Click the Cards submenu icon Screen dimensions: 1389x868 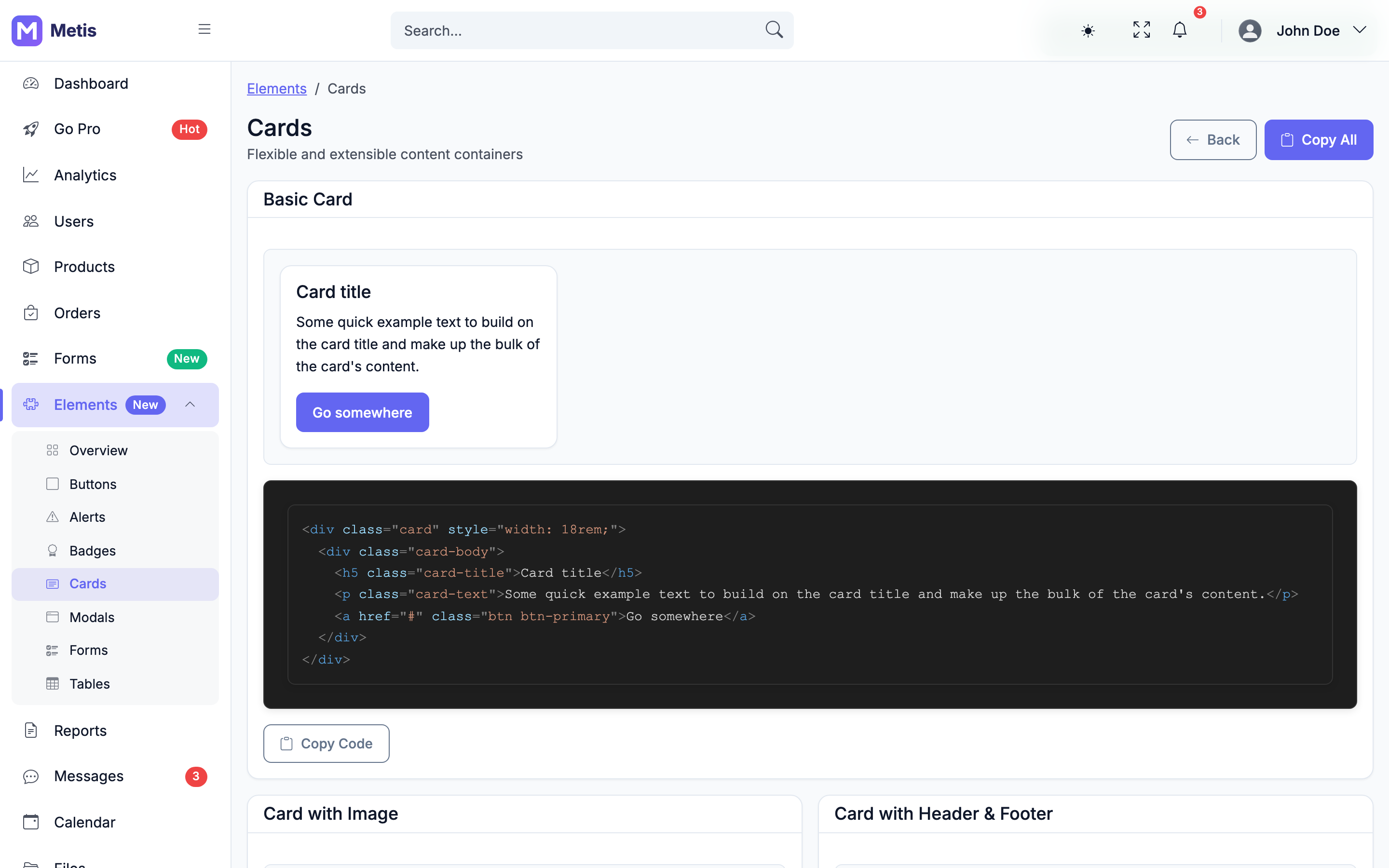[x=52, y=584]
